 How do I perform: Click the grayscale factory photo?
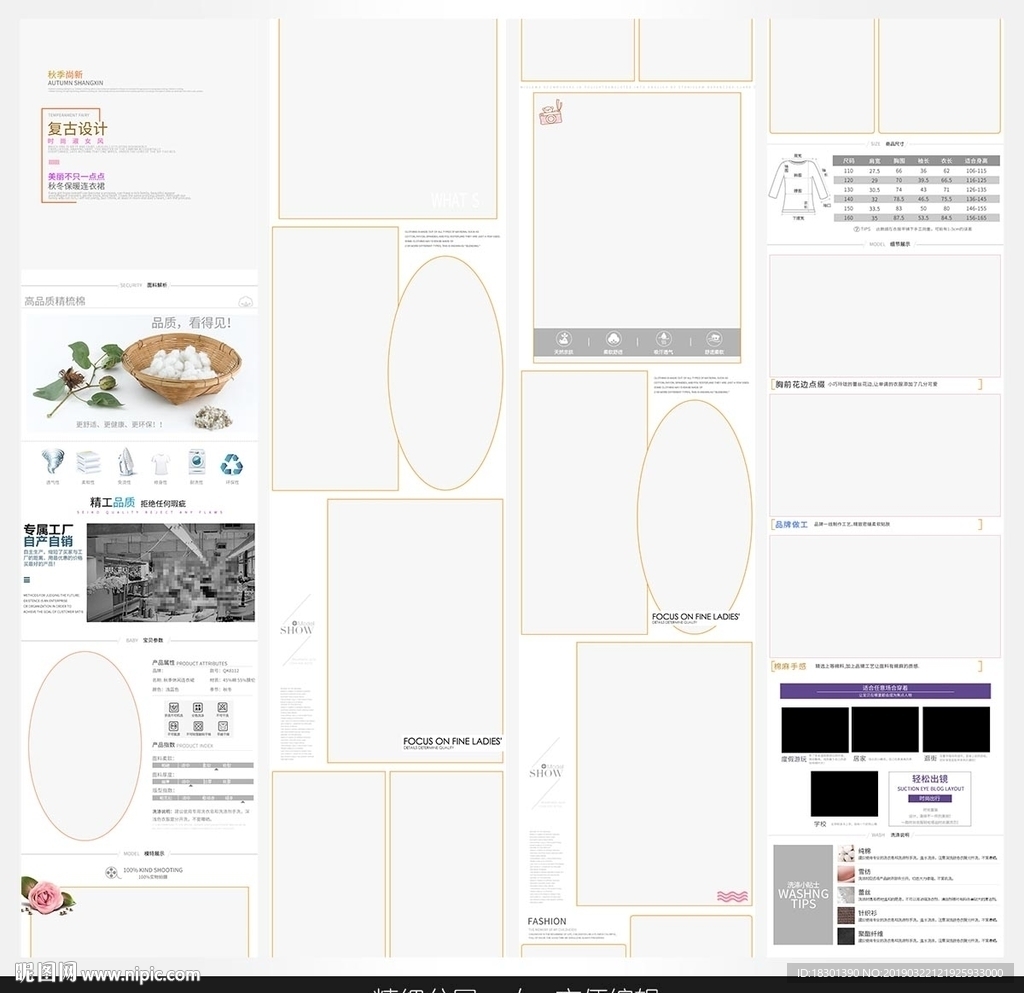[170, 572]
